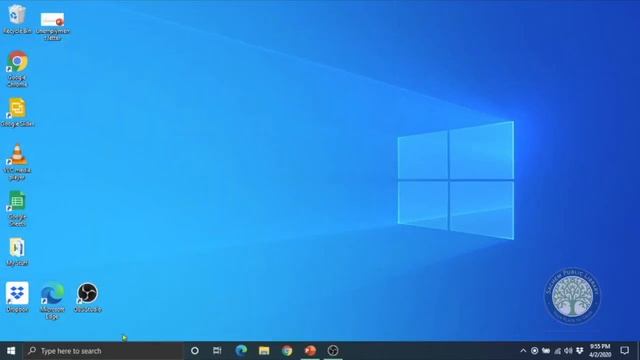This screenshot has height=360, width=640.
Task: Switch to OBS Studio on the taskbar
Action: pos(333,351)
